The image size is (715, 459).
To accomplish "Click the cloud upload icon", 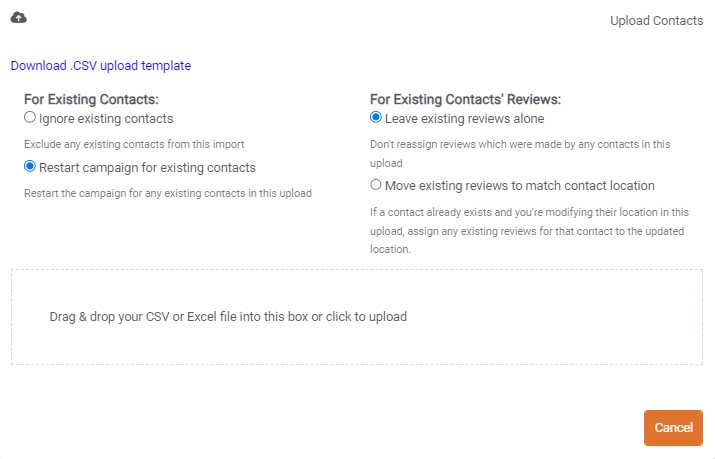I will pyautogui.click(x=18, y=18).
